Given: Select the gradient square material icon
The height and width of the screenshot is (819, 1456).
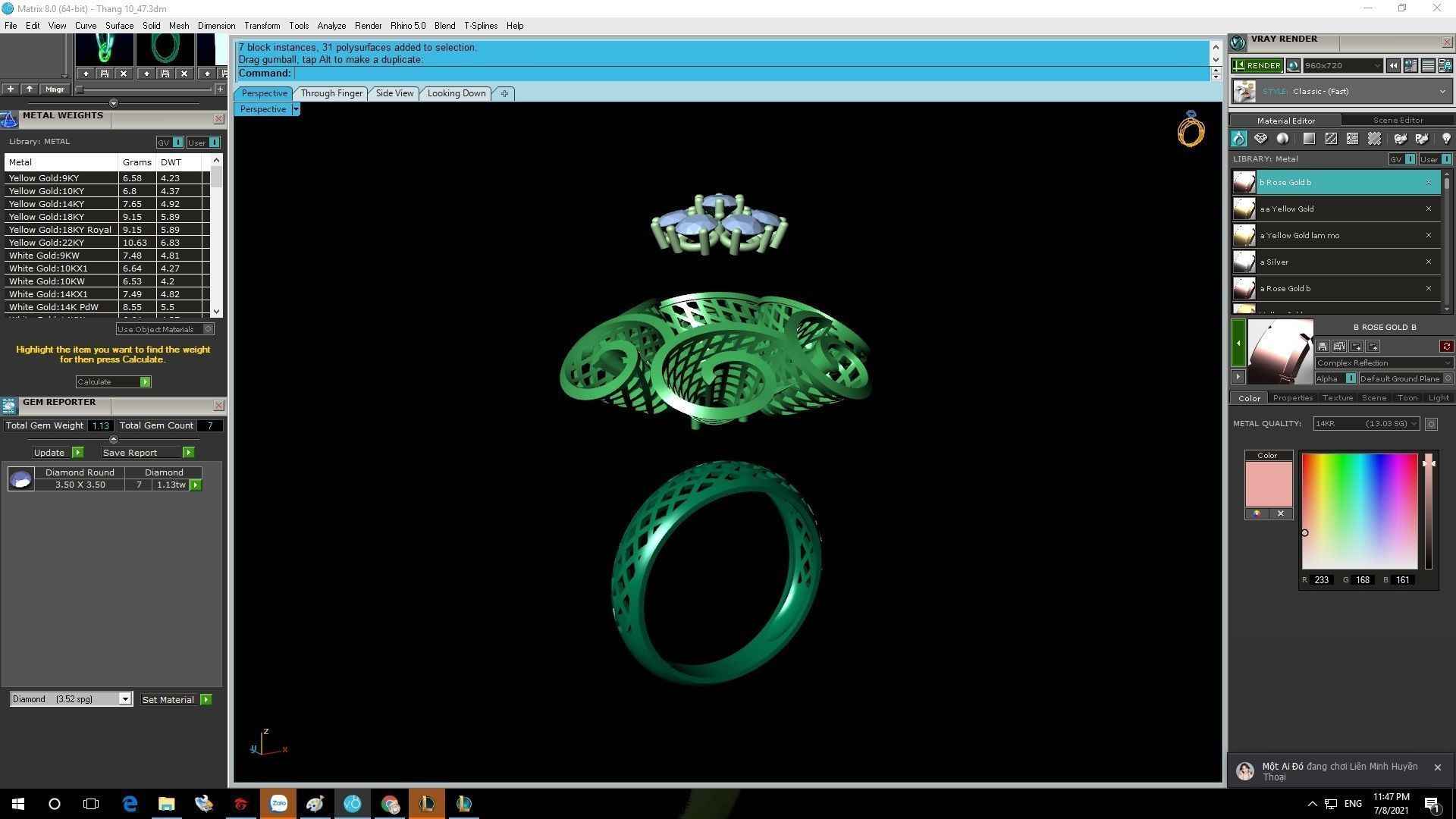Looking at the screenshot, I should tap(1309, 139).
